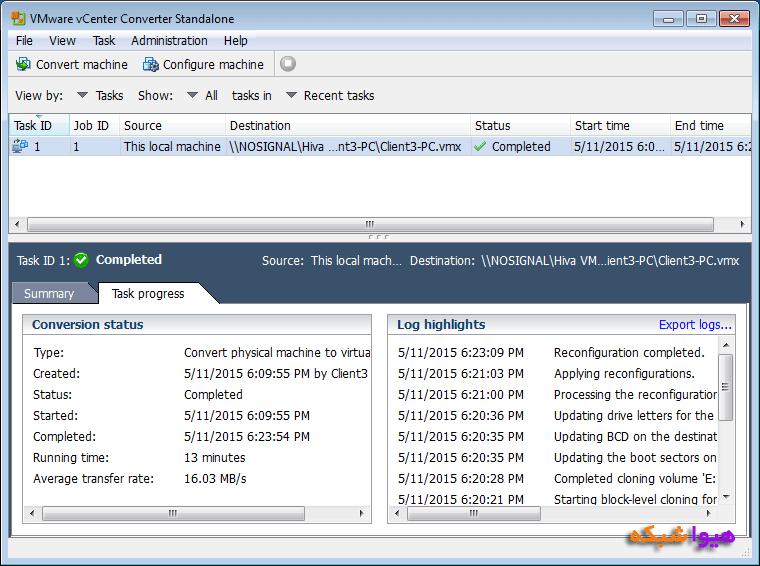
Task: Click the task 1 row computer icon
Action: [20, 146]
